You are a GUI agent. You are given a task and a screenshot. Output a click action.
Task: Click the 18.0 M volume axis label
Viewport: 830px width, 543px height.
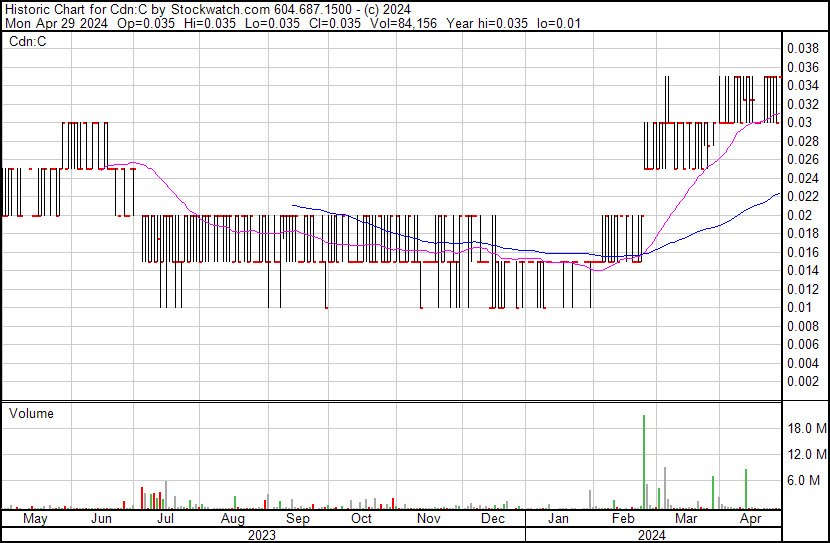pyautogui.click(x=806, y=428)
